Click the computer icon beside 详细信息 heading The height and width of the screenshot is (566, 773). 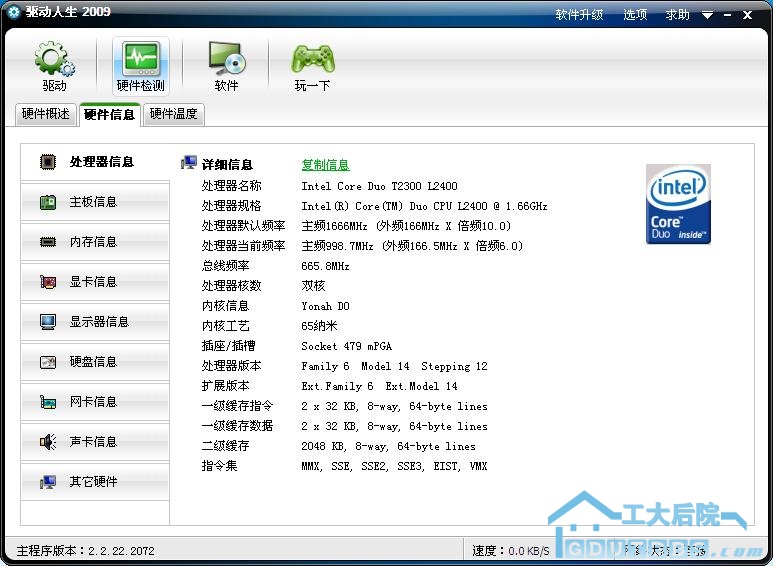pyautogui.click(x=189, y=162)
